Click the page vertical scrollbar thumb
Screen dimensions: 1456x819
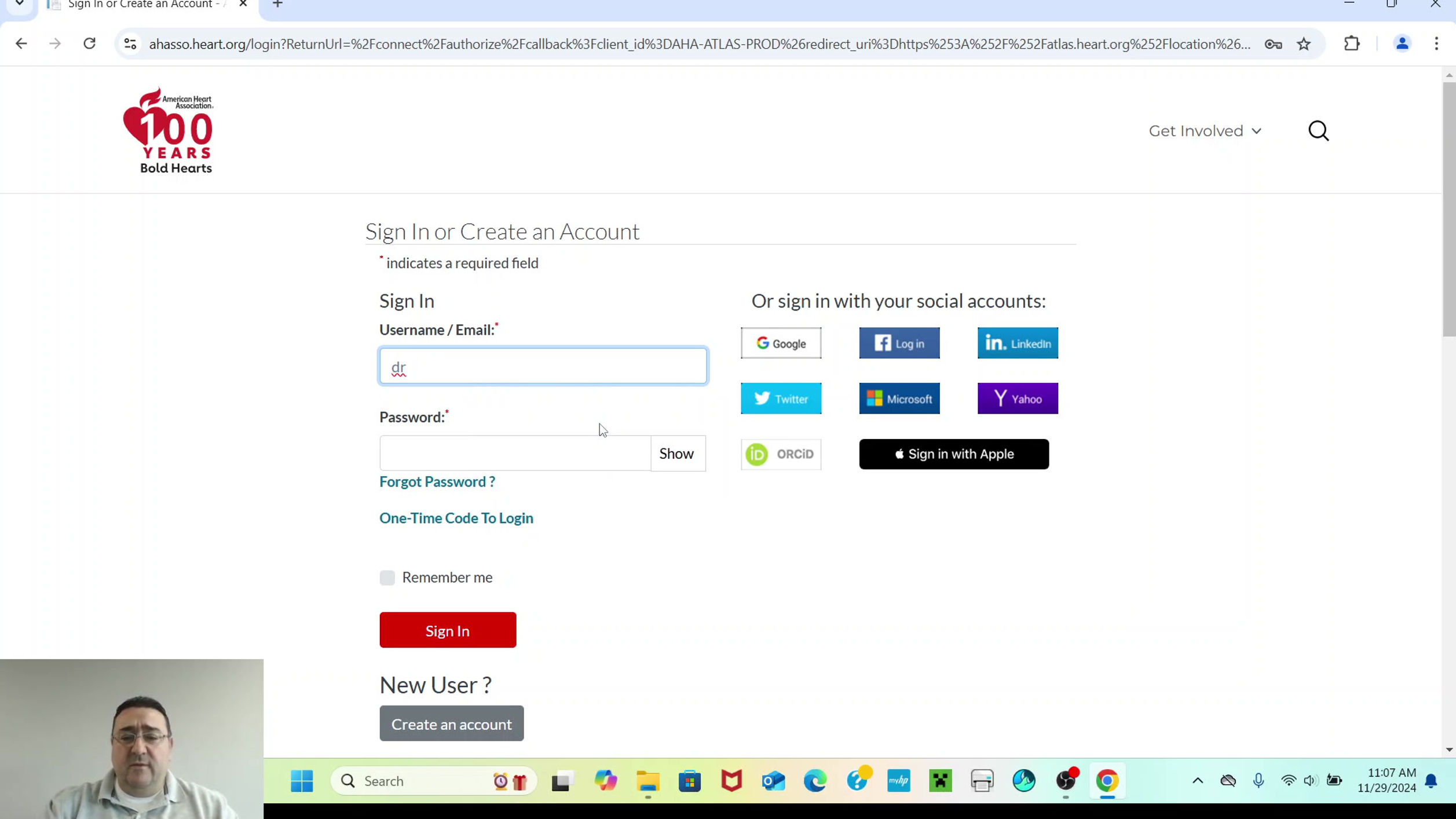point(1448,209)
